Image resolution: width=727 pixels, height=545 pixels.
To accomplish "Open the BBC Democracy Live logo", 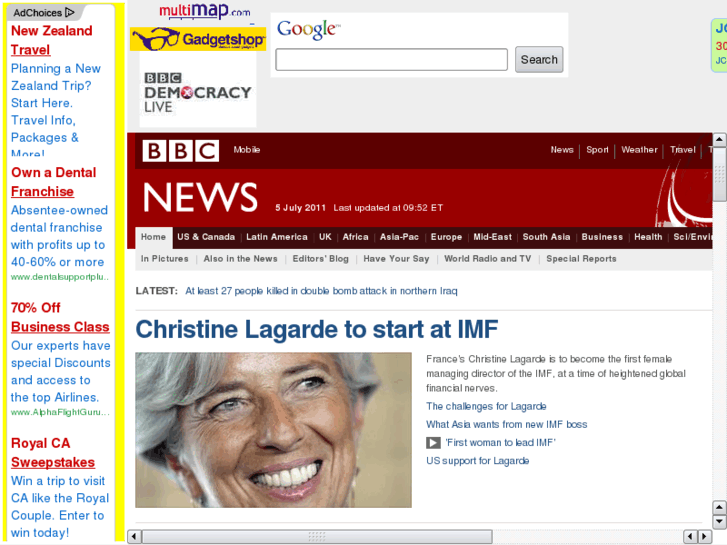I will [x=198, y=93].
